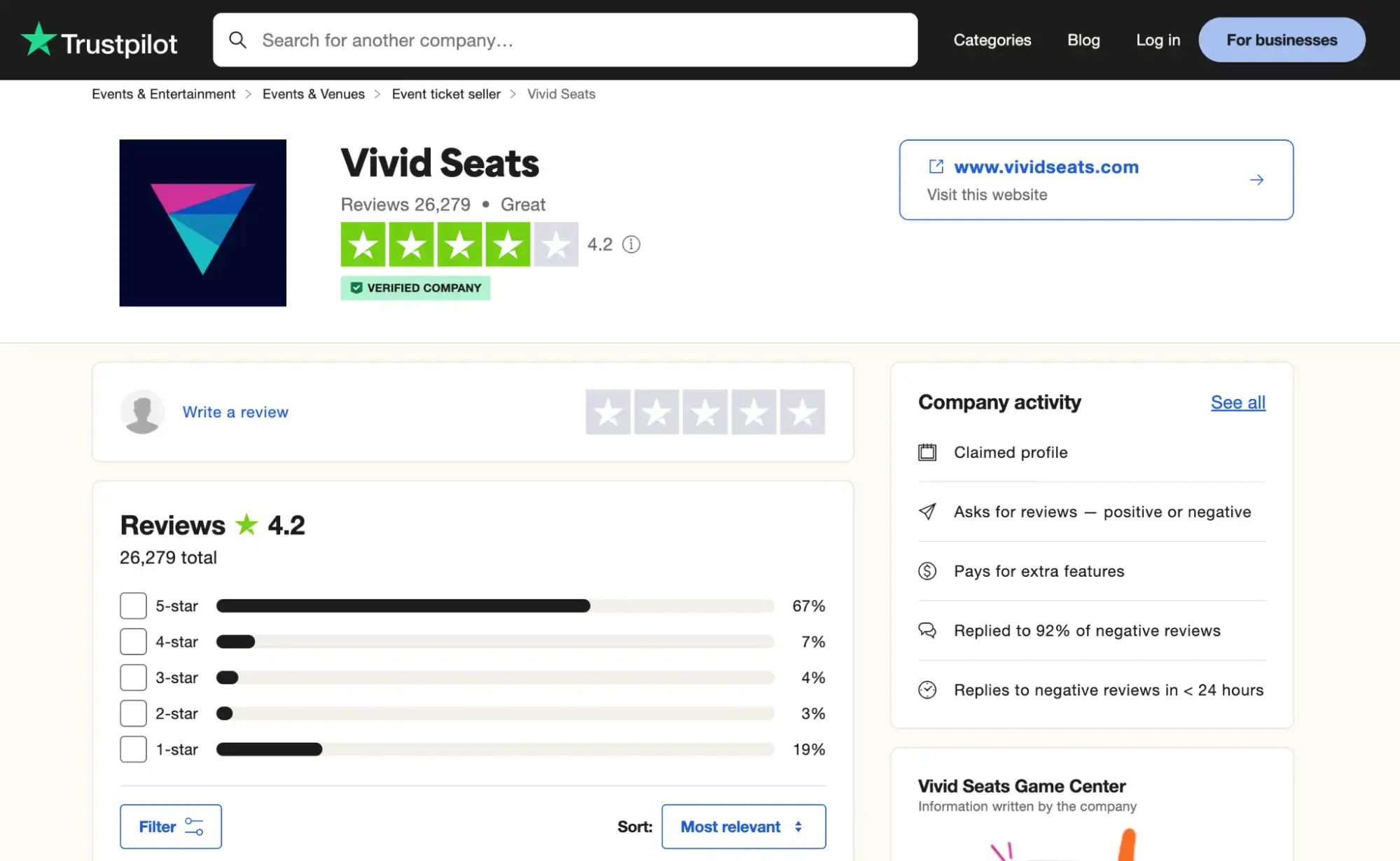Click the Claimed profile calendar icon
1400x861 pixels.
[x=929, y=452]
